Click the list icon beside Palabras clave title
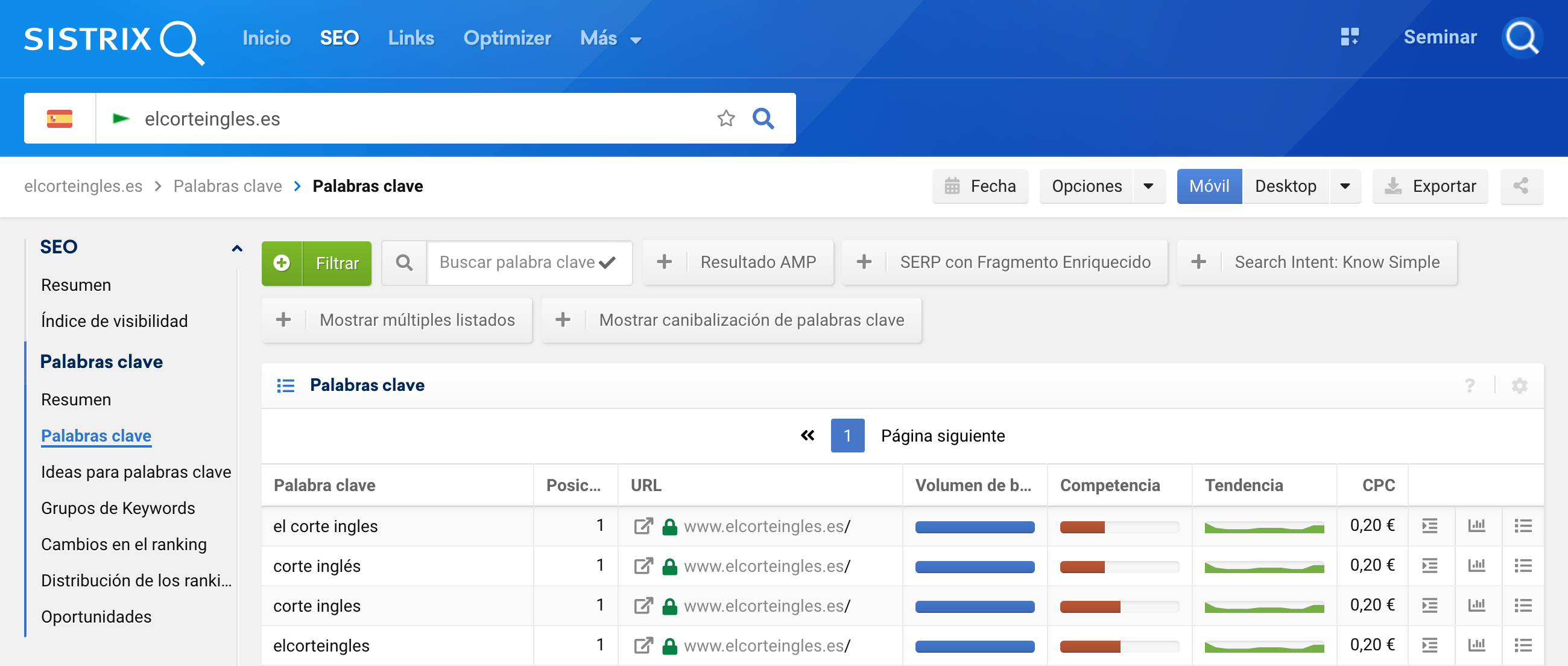 coord(285,385)
